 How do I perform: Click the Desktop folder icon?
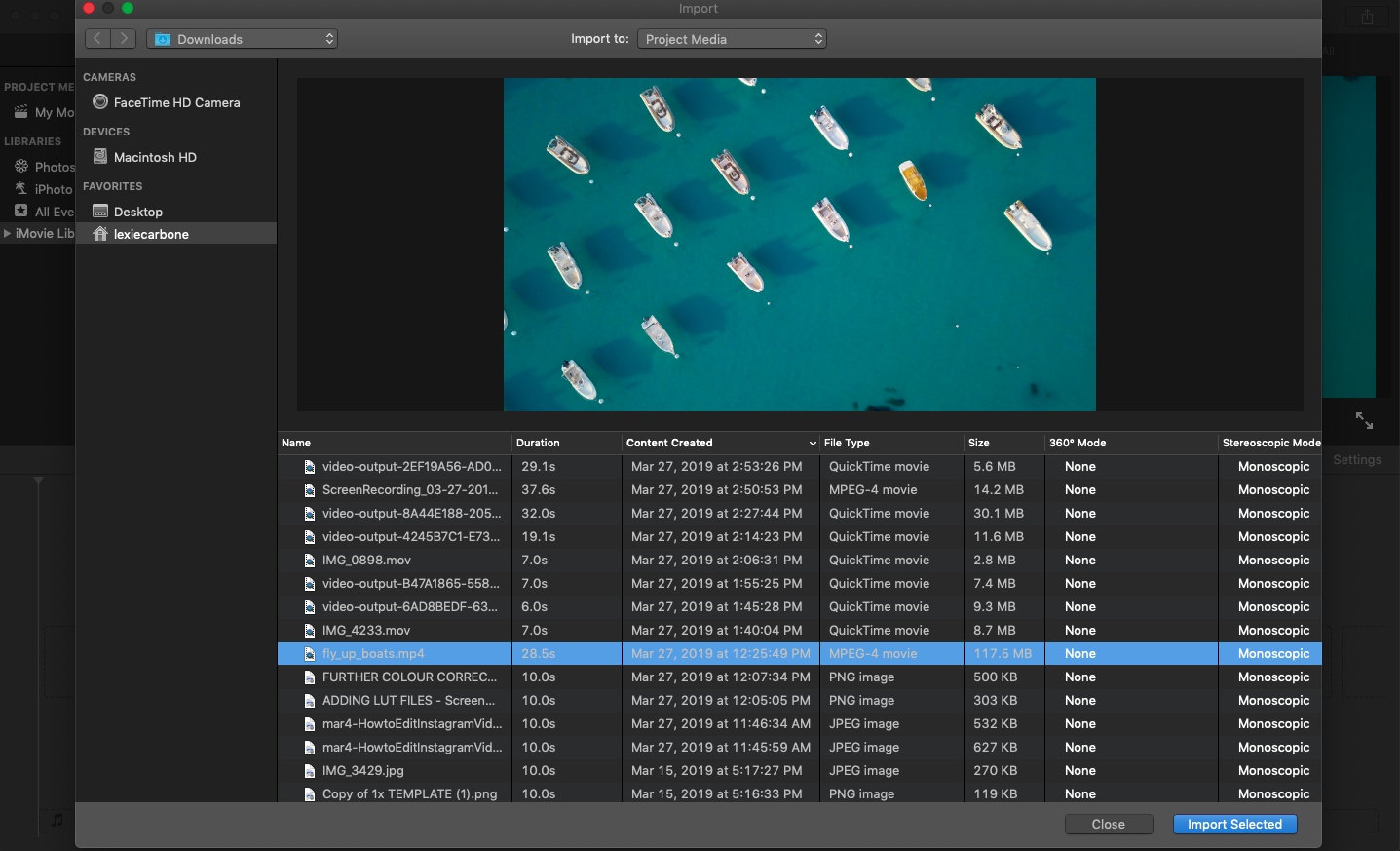coord(100,211)
